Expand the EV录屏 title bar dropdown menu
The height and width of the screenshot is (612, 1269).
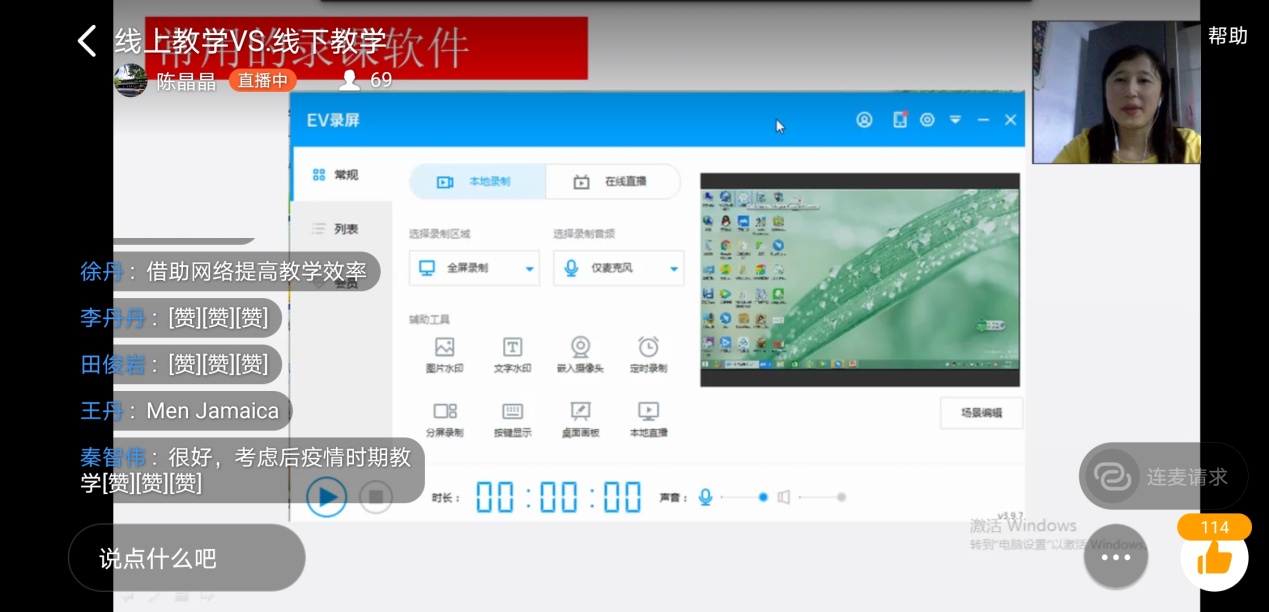[955, 120]
